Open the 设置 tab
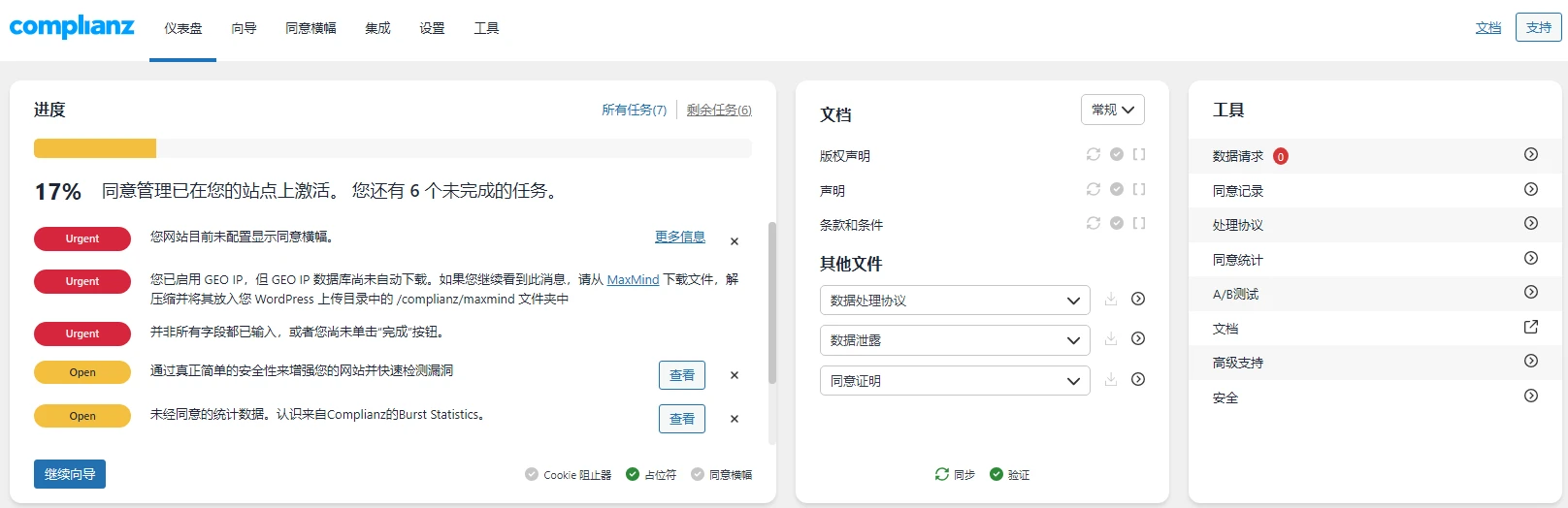 tap(432, 29)
